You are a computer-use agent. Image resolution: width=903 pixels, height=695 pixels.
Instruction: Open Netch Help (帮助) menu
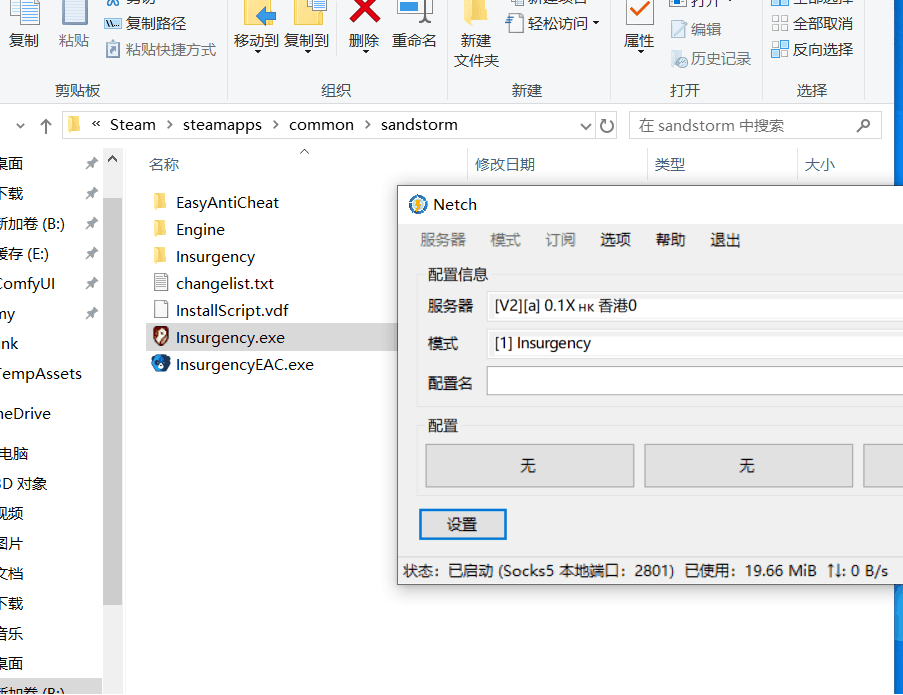click(x=670, y=240)
